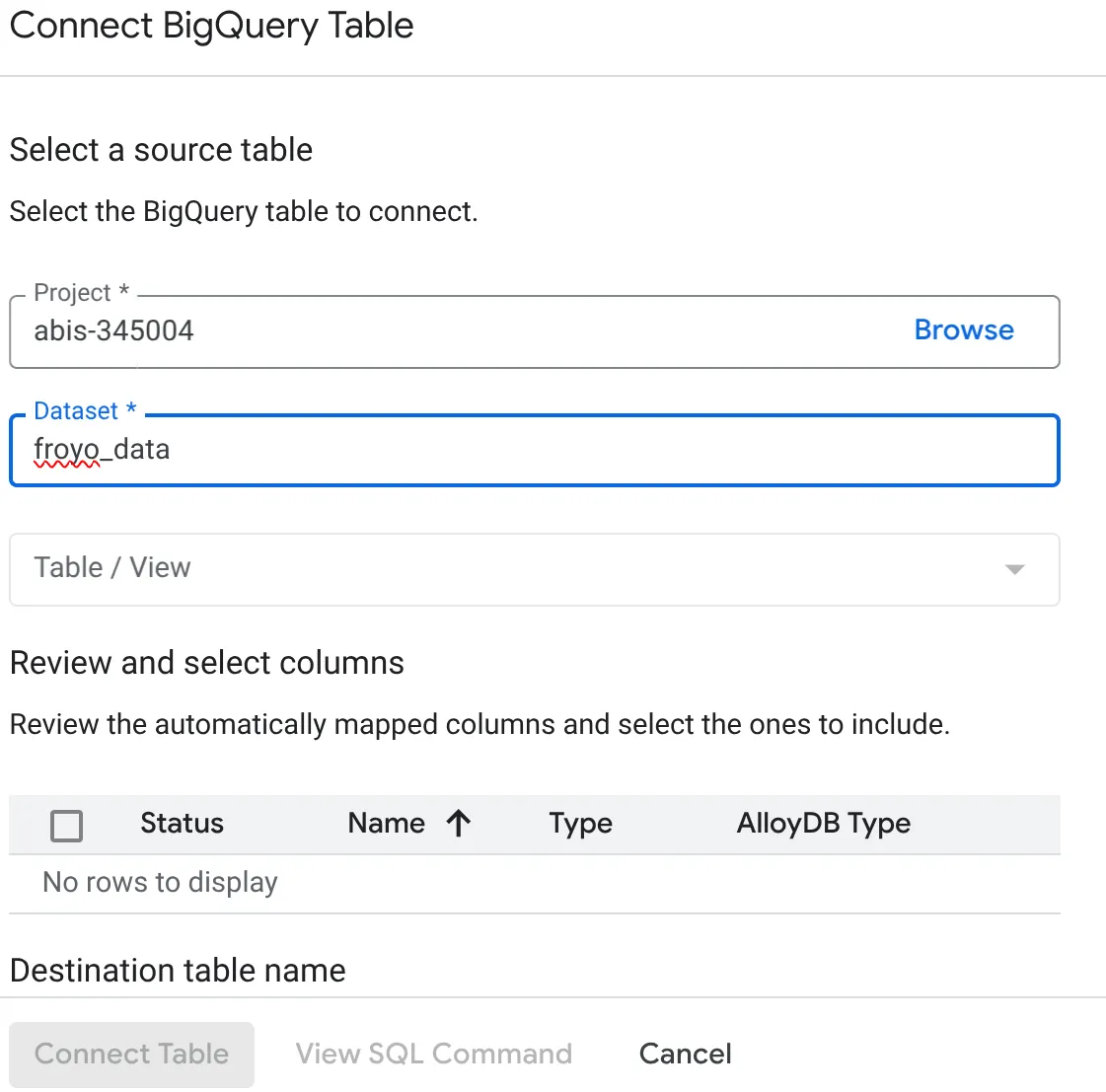Click the 'Destination table name' heading
This screenshot has height=1092, width=1106.
(178, 971)
